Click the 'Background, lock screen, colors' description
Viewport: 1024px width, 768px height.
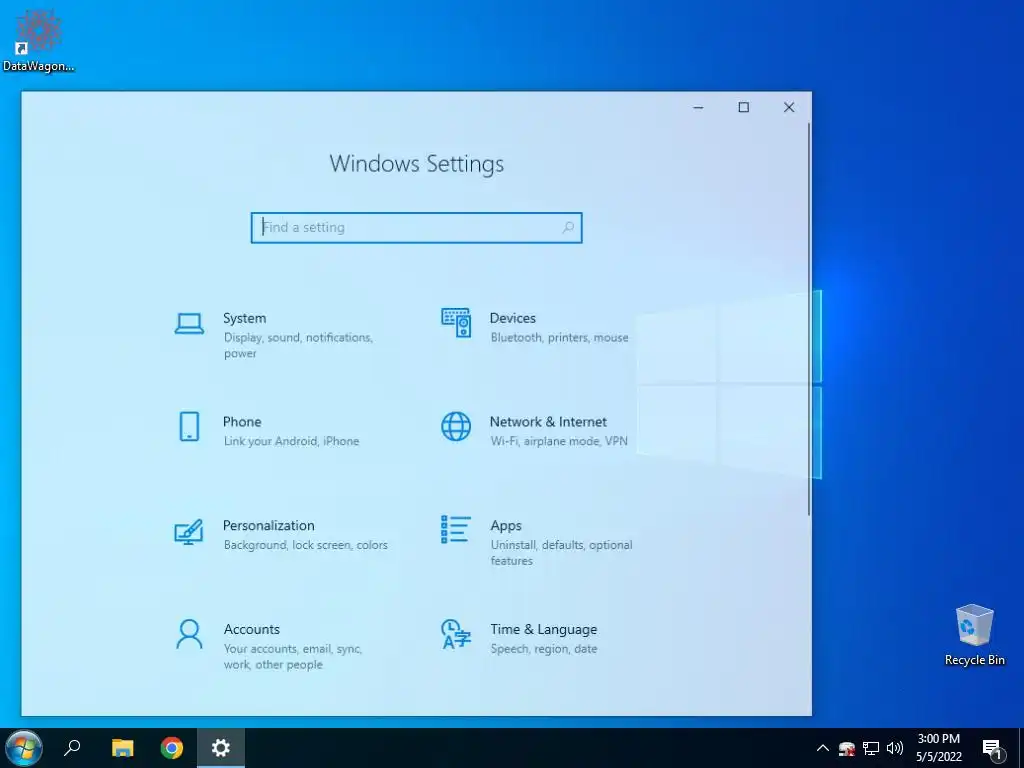306,545
